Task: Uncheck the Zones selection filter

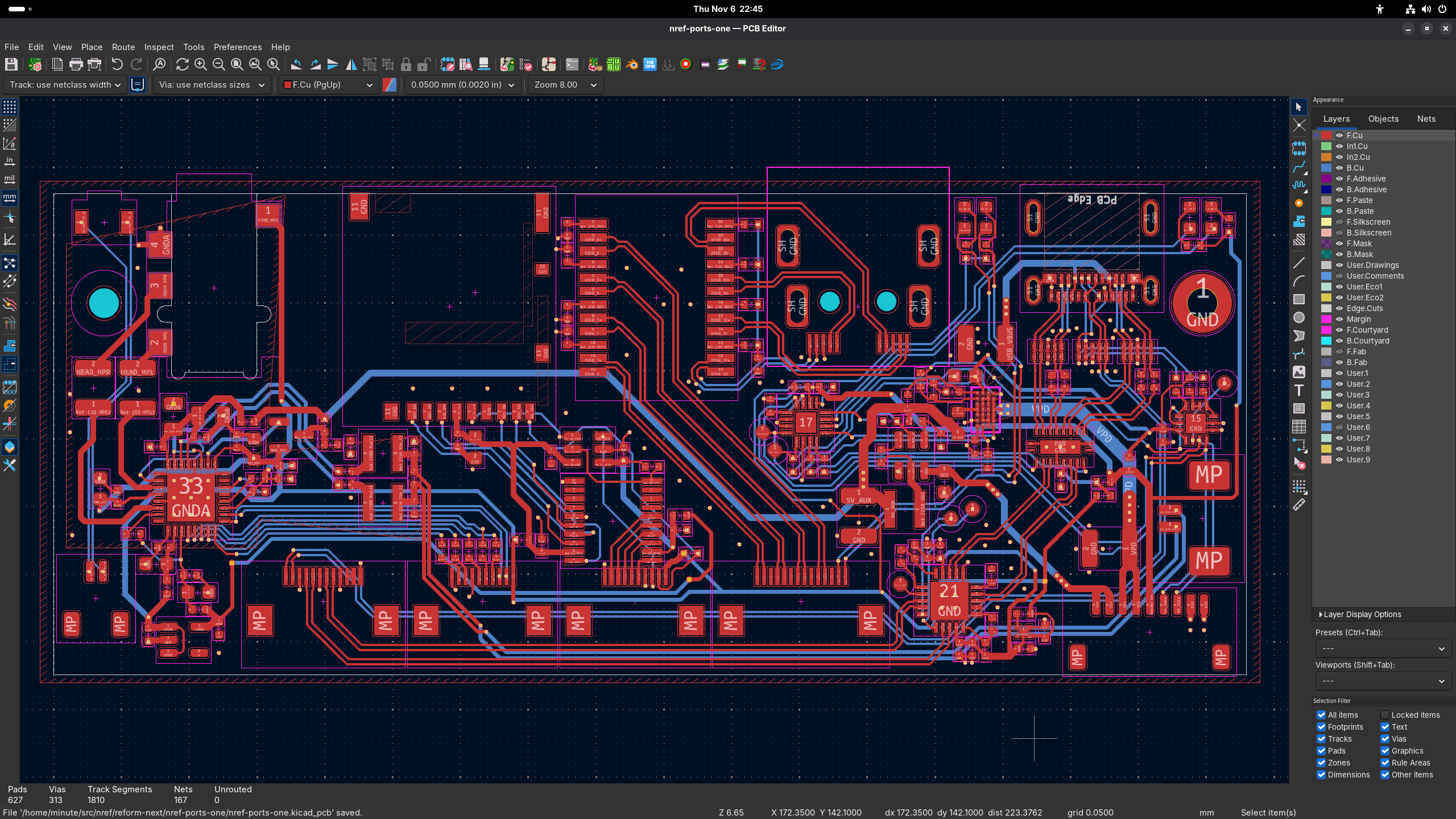Action: (x=1321, y=763)
